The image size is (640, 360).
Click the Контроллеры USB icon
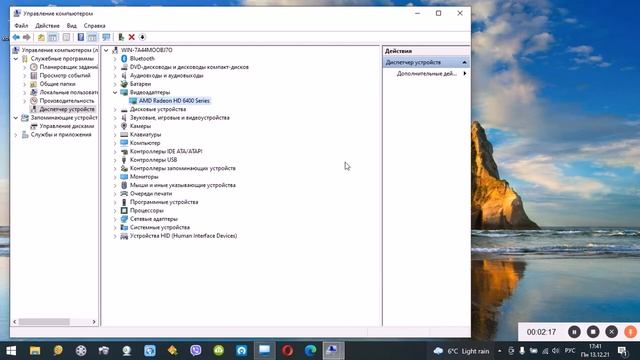coord(124,160)
